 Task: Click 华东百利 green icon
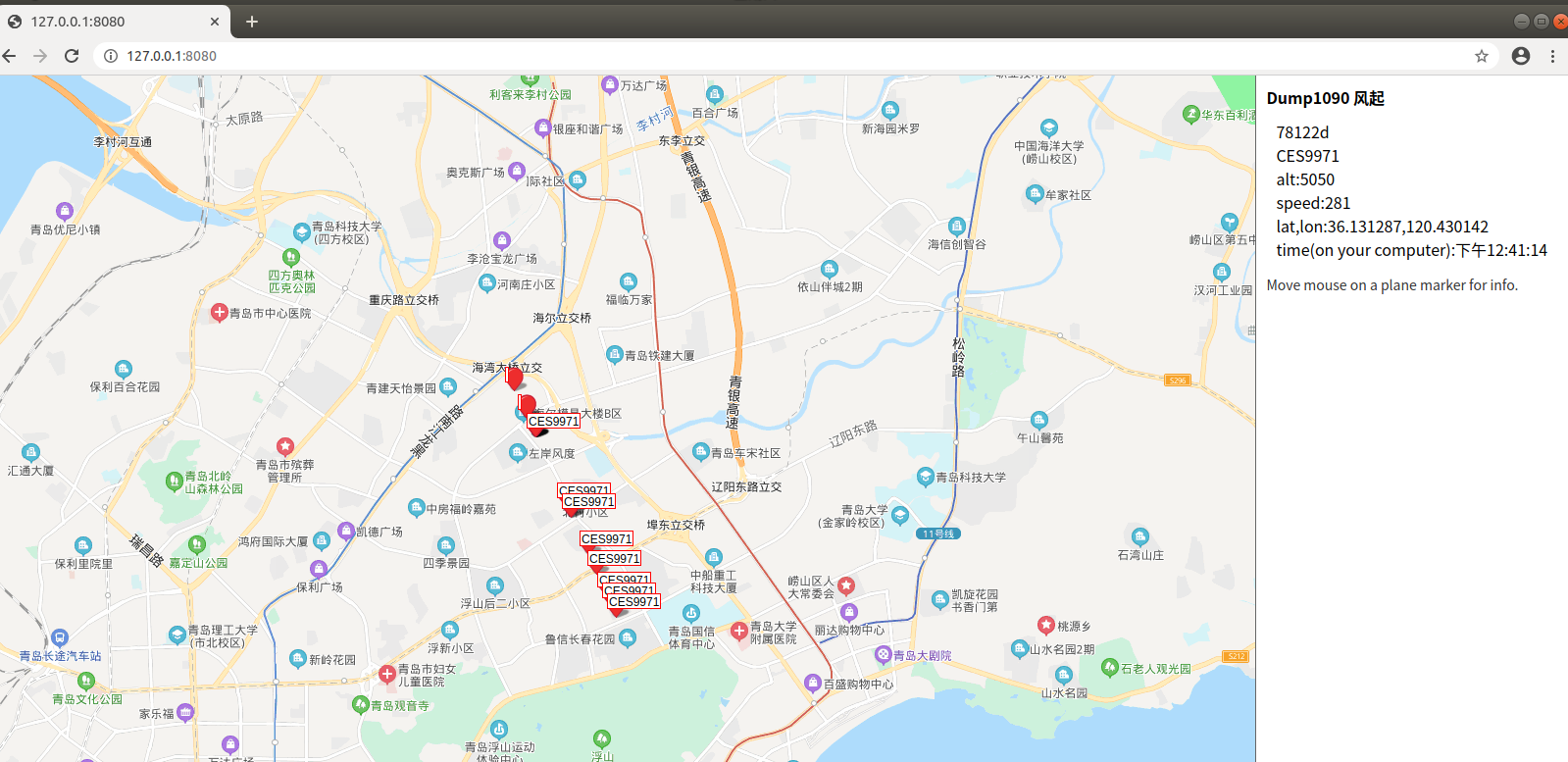point(1191,114)
